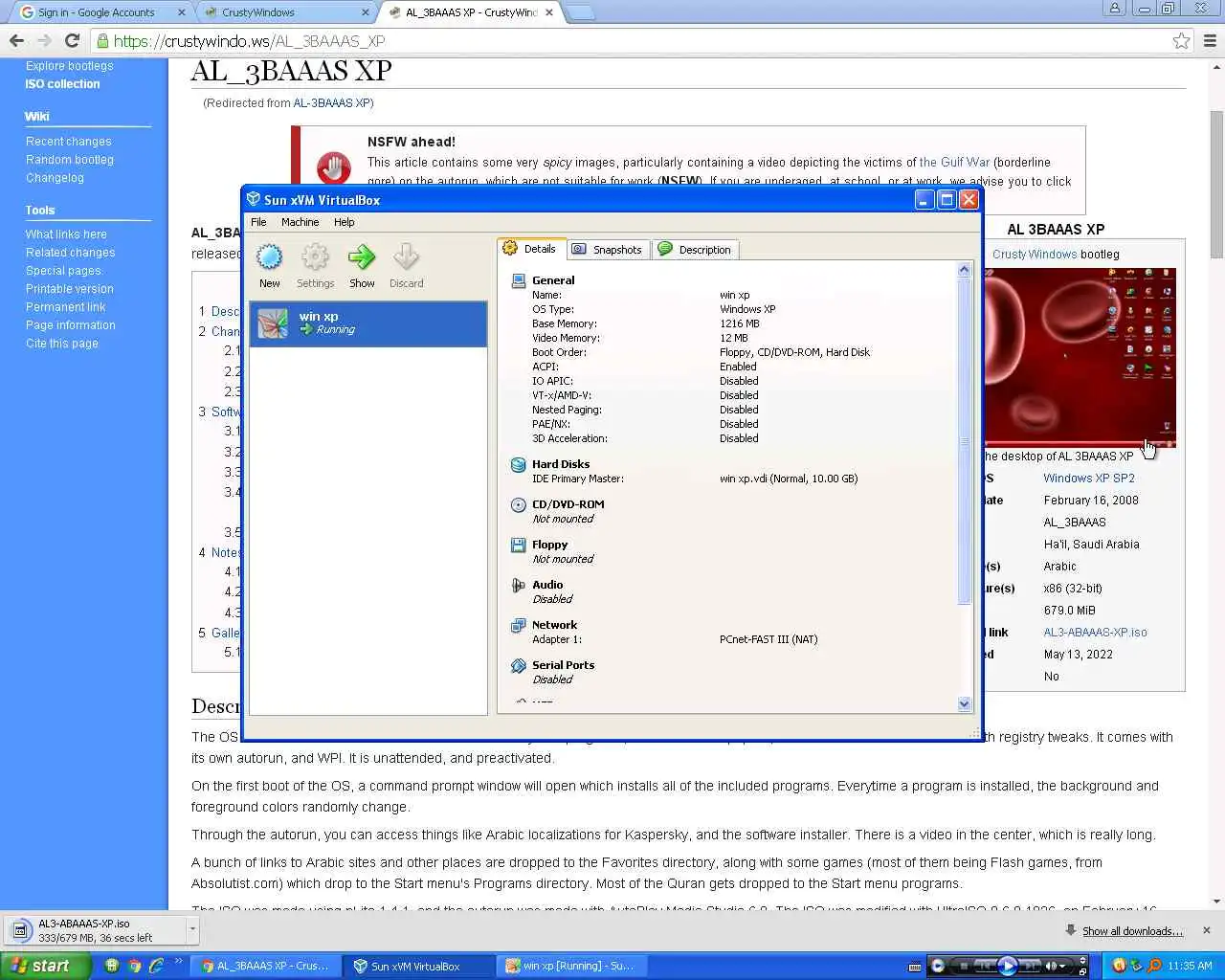Click the media player play button in taskbar

pos(1007,966)
